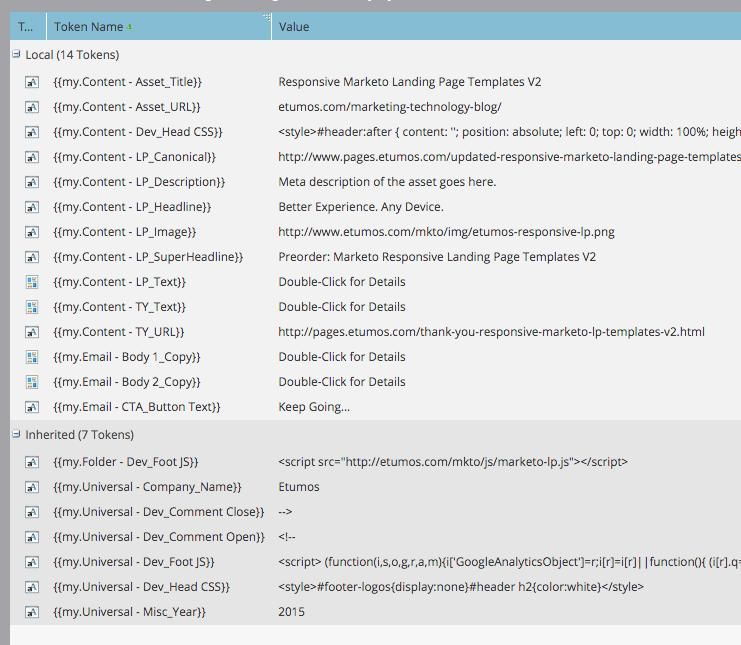Viewport: 741px width, 645px height.
Task: Click the rich text icon for LP_Text
Action: point(32,282)
